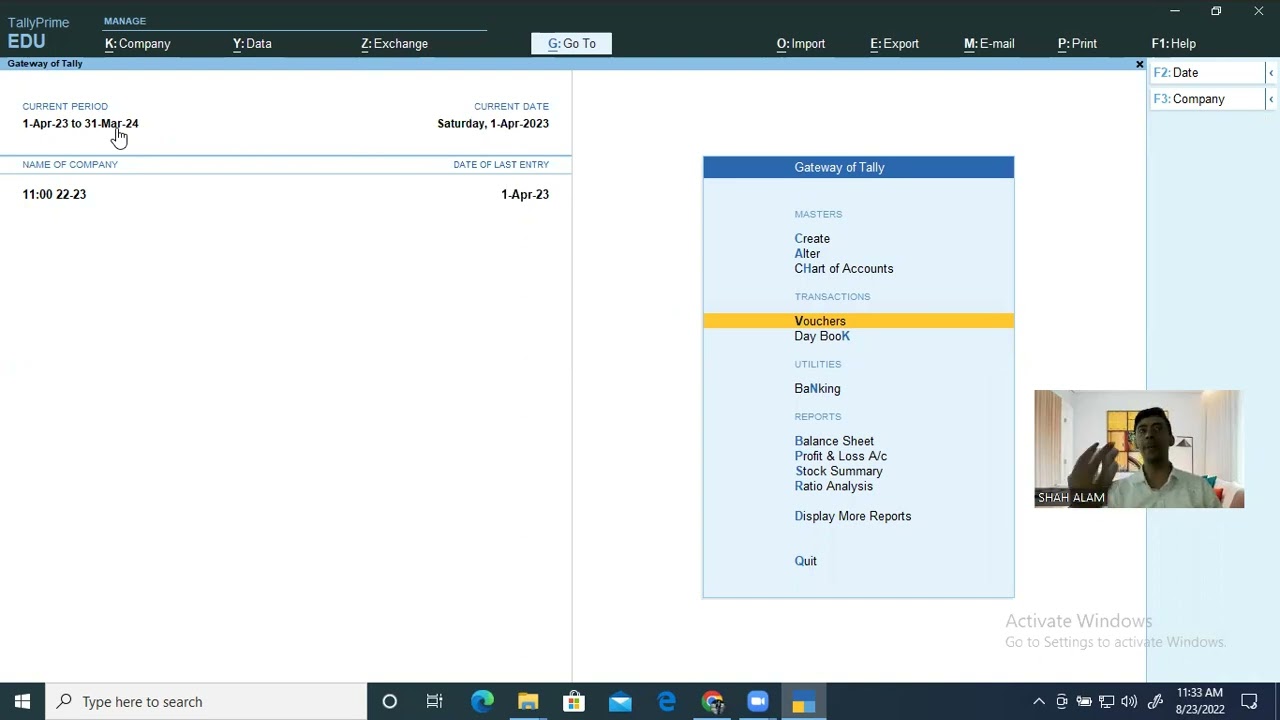Viewport: 1280px width, 720px height.
Task: Minimize the TallyPrime window
Action: tap(1175, 11)
